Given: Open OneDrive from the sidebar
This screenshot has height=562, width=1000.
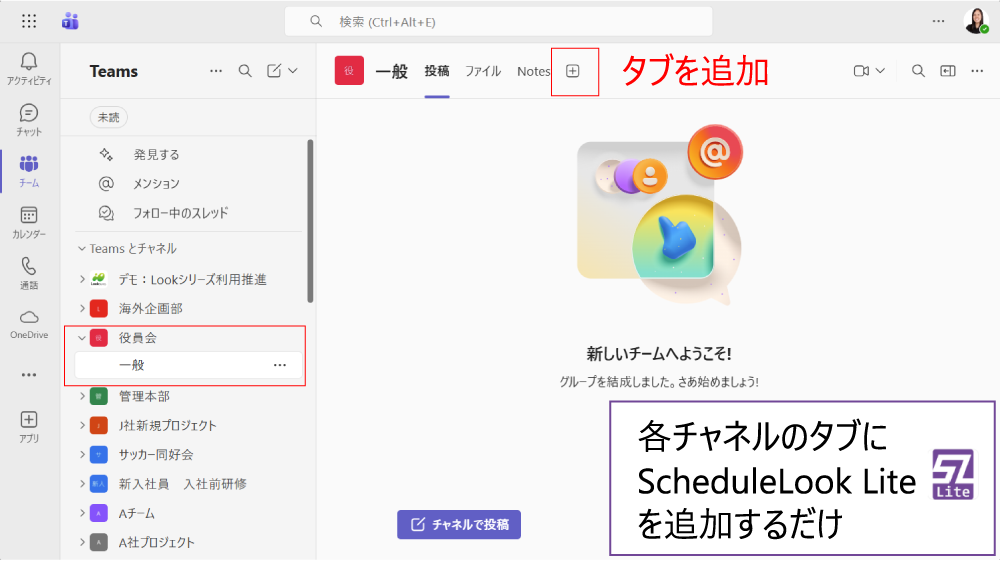Looking at the screenshot, I should pyautogui.click(x=29, y=318).
